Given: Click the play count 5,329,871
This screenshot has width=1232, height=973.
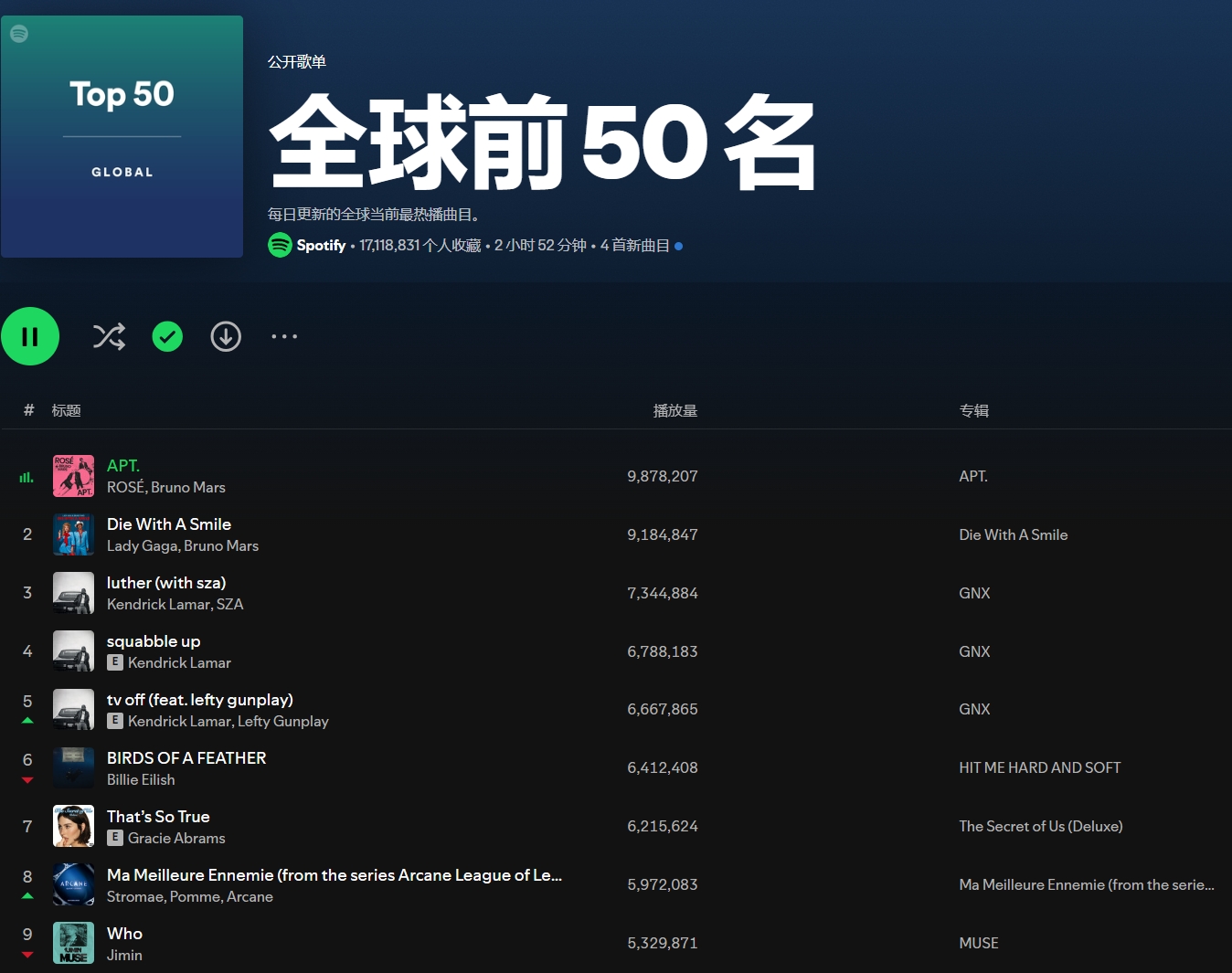Looking at the screenshot, I should coord(663,943).
